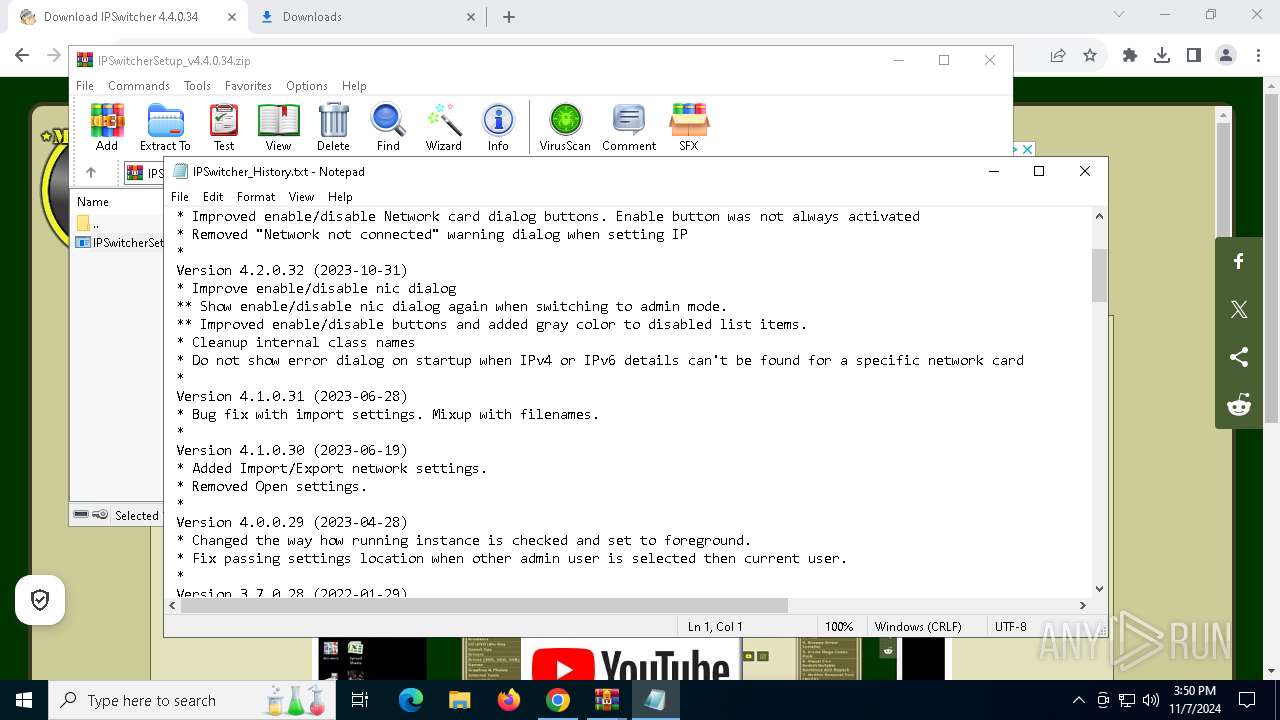The height and width of the screenshot is (720, 1280).
Task: Open Chrome three-dot menu
Action: (1258, 56)
